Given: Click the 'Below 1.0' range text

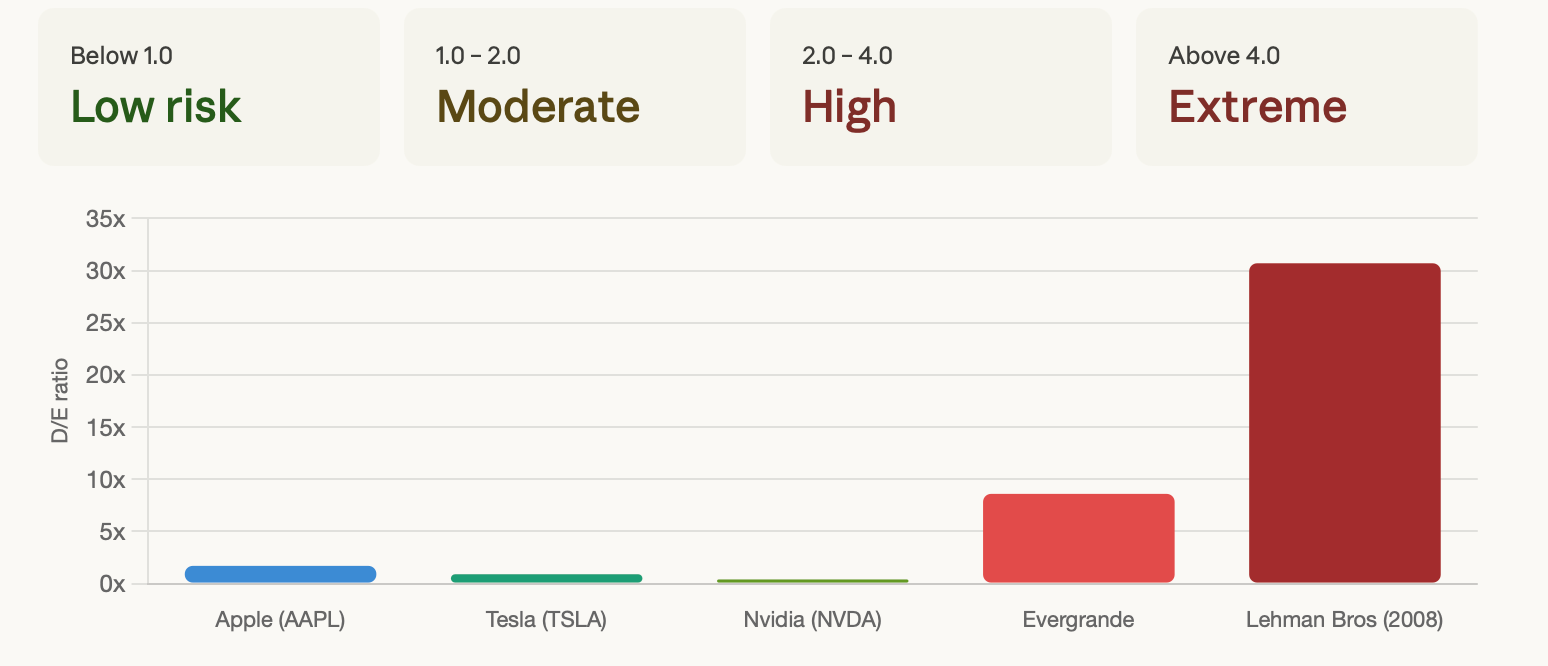Looking at the screenshot, I should [121, 55].
